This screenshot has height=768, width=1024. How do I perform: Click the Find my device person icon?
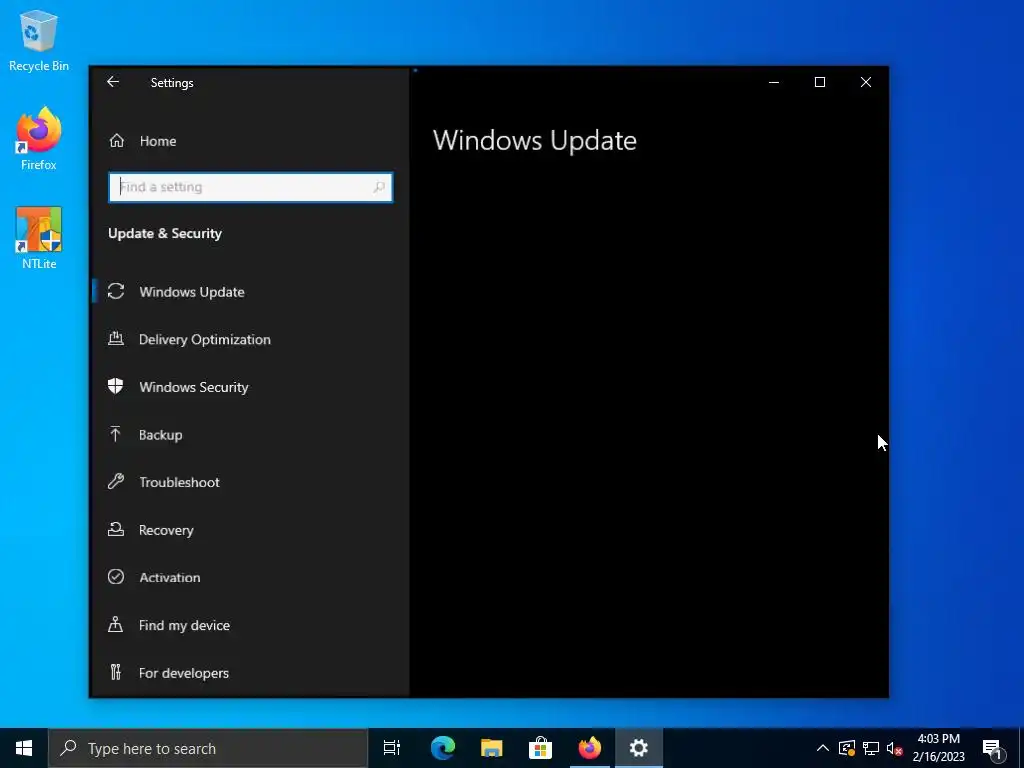pyautogui.click(x=116, y=624)
